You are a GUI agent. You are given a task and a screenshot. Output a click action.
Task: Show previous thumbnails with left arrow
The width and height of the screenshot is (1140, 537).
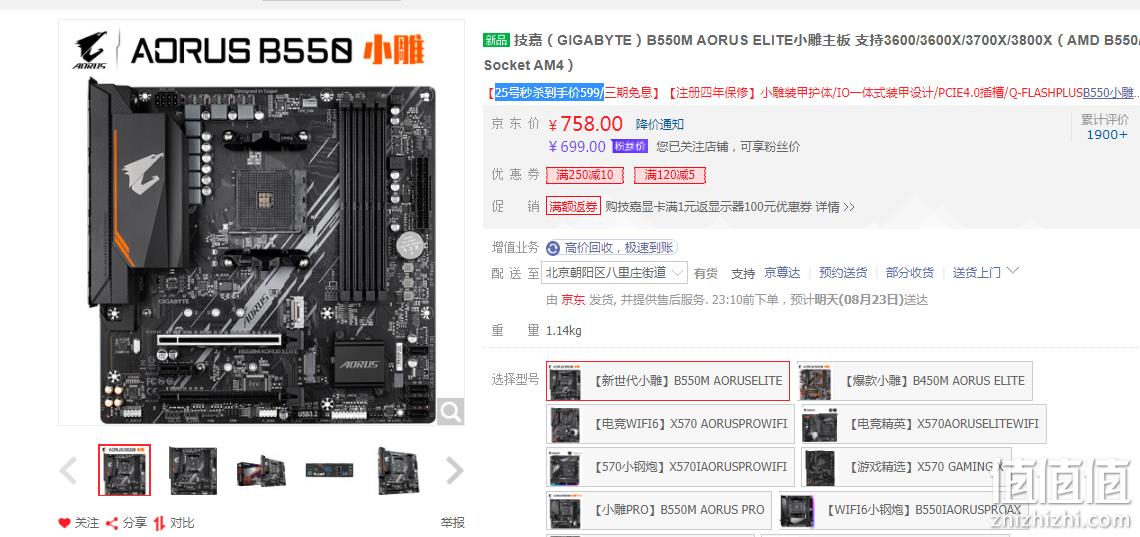[68, 470]
